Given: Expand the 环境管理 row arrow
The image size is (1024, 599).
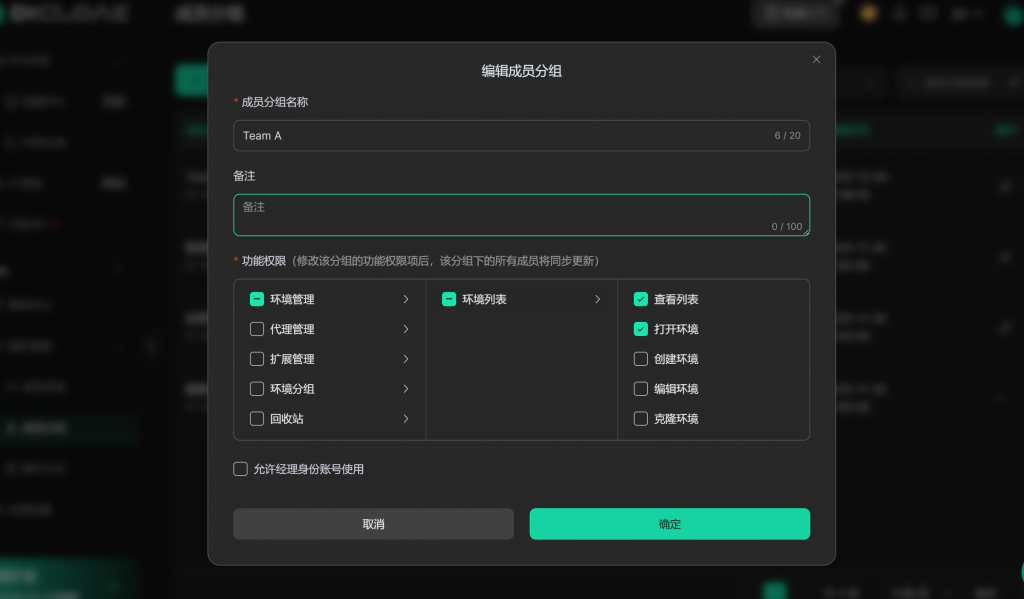Looking at the screenshot, I should pos(405,299).
